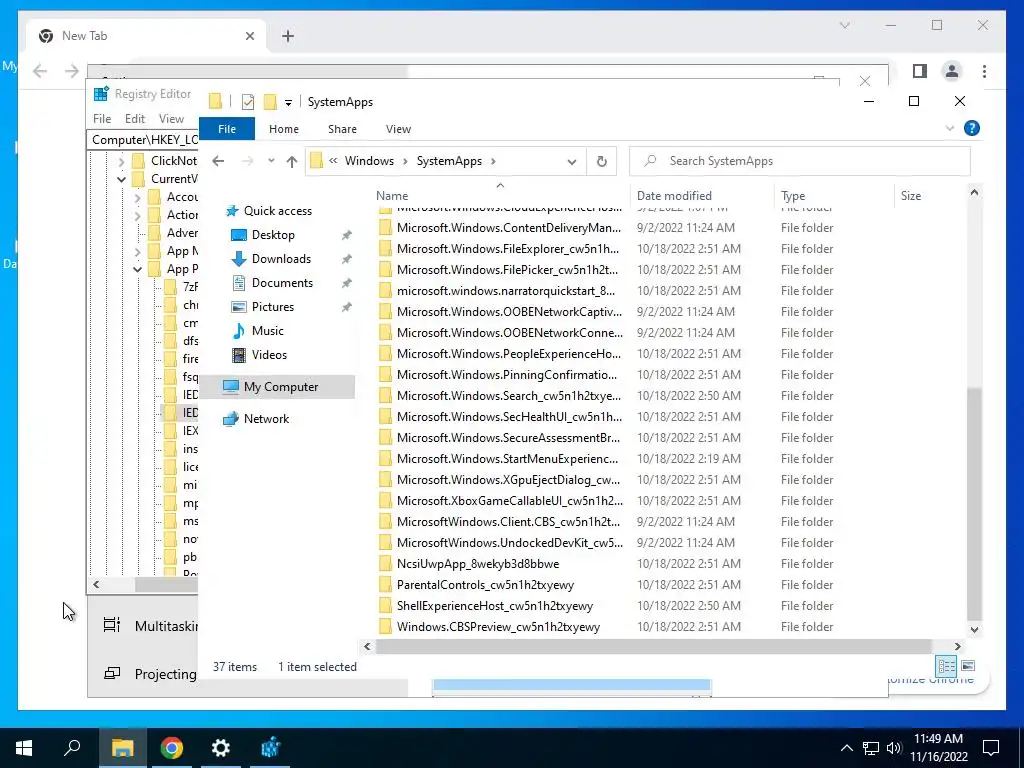Open Music in the navigation pane

pyautogui.click(x=267, y=331)
